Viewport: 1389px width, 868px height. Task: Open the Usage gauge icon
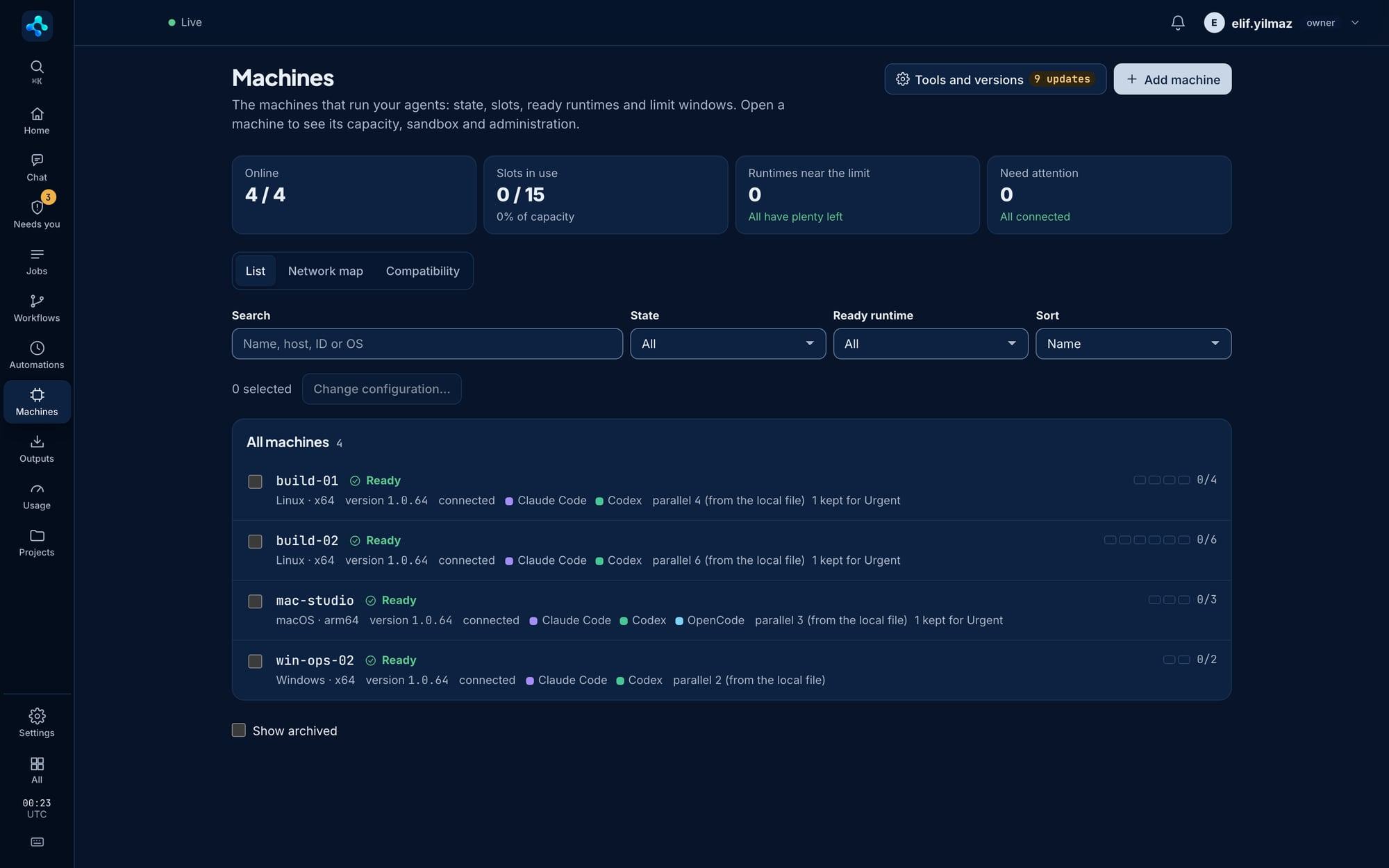37,489
